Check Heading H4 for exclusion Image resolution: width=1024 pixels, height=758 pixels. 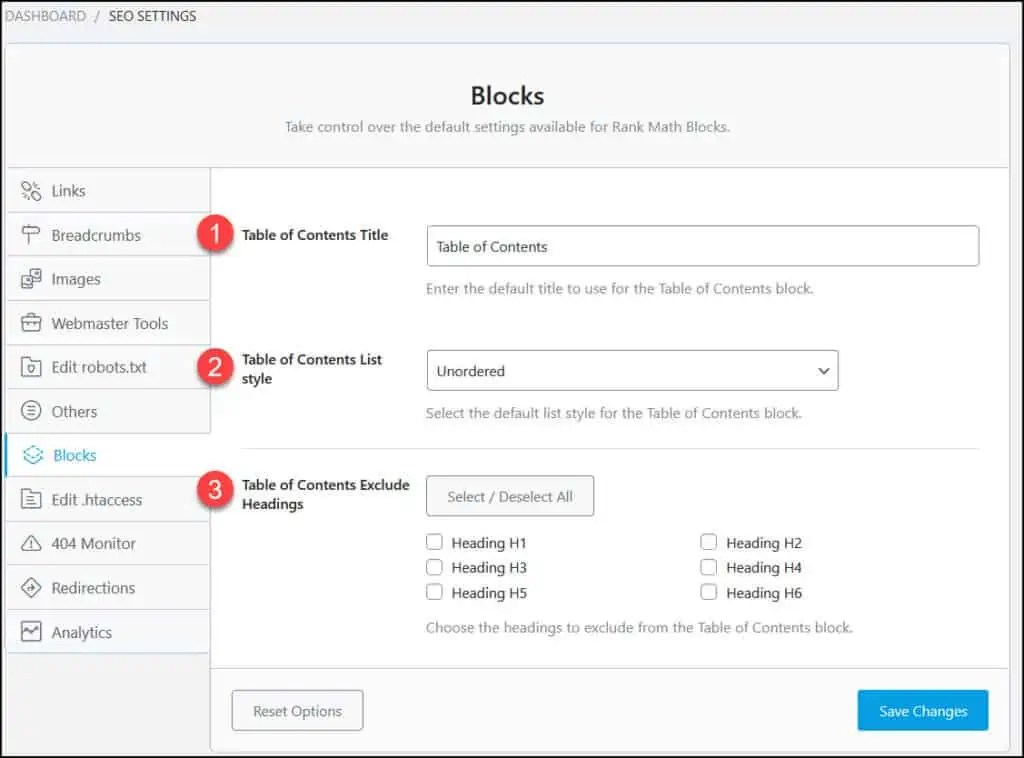tap(709, 567)
